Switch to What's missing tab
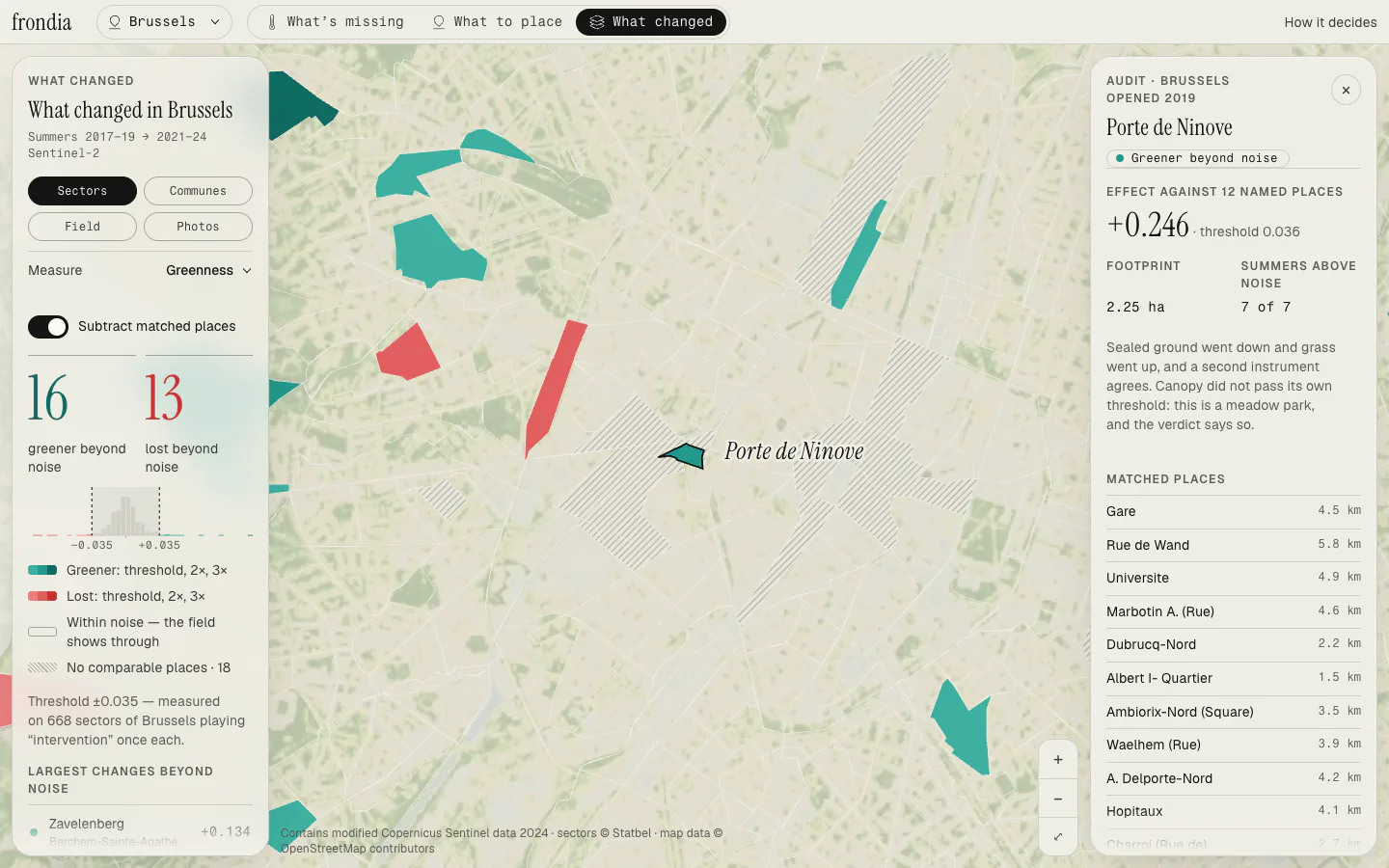The height and width of the screenshot is (868, 1389). (335, 22)
